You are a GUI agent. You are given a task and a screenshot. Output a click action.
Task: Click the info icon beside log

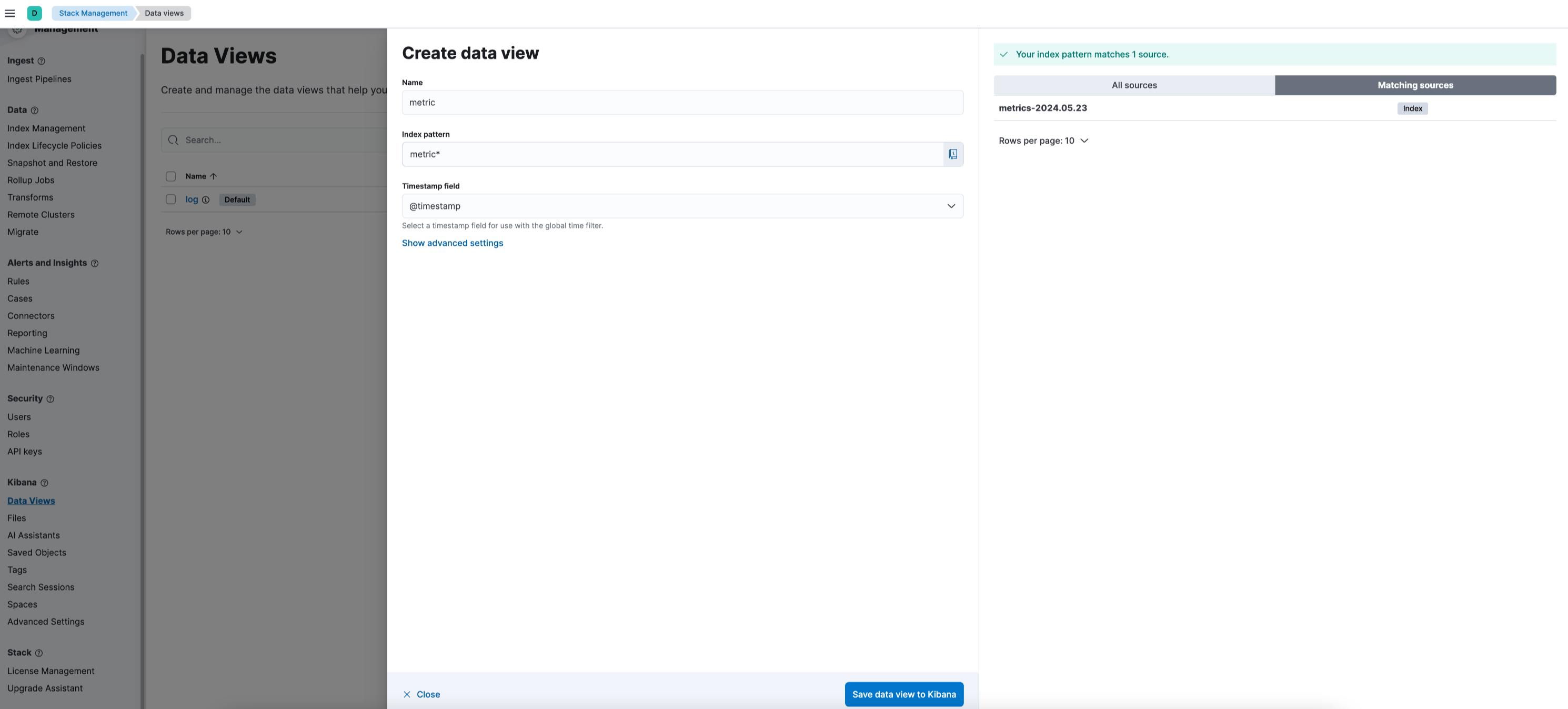click(206, 200)
